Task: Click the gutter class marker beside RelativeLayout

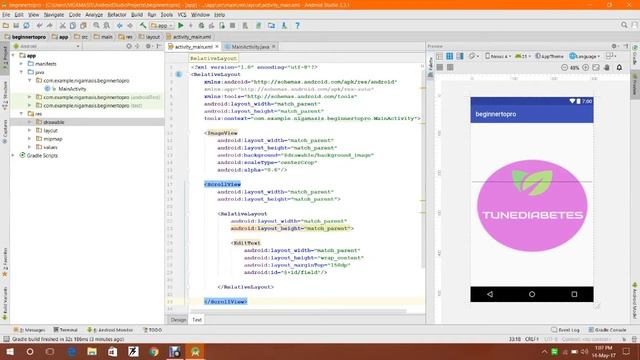Action: point(179,74)
